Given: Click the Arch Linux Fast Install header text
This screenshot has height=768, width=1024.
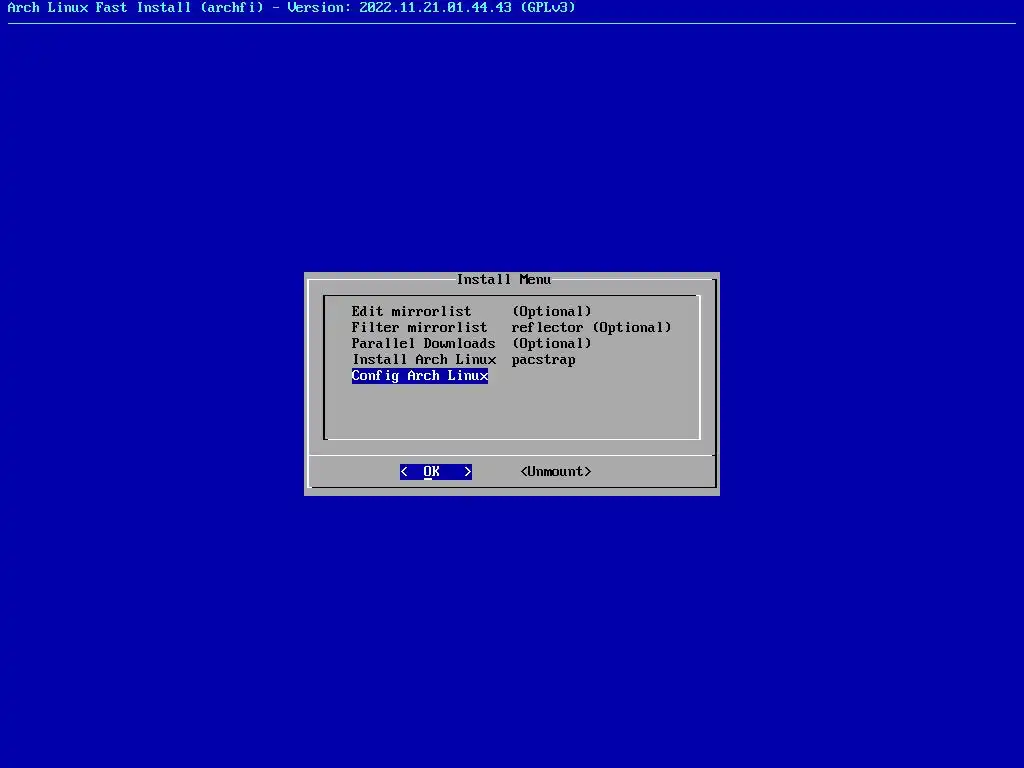Looking at the screenshot, I should point(291,8).
